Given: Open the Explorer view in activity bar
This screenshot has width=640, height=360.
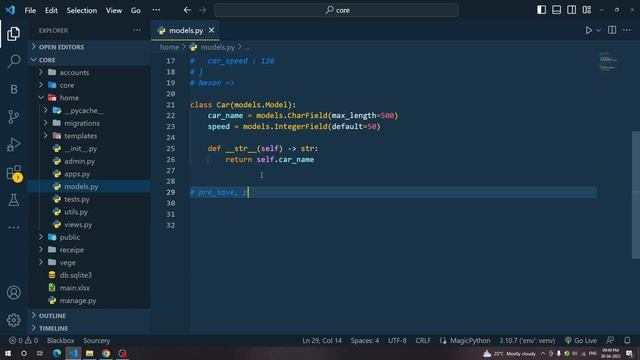Looking at the screenshot, I should 13,34.
